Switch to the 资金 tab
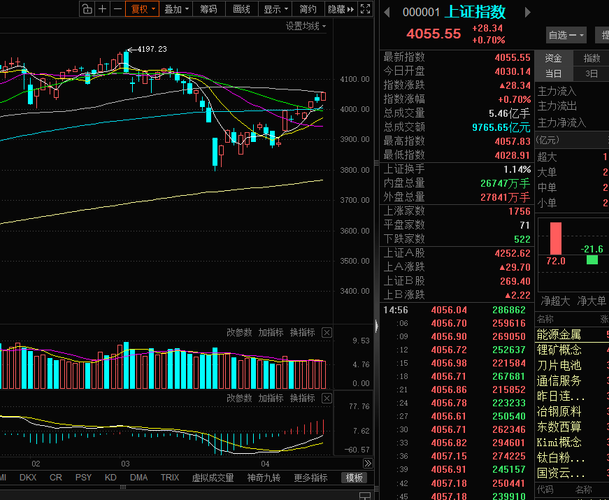Viewport: 609px width, 500px height. click(553, 58)
